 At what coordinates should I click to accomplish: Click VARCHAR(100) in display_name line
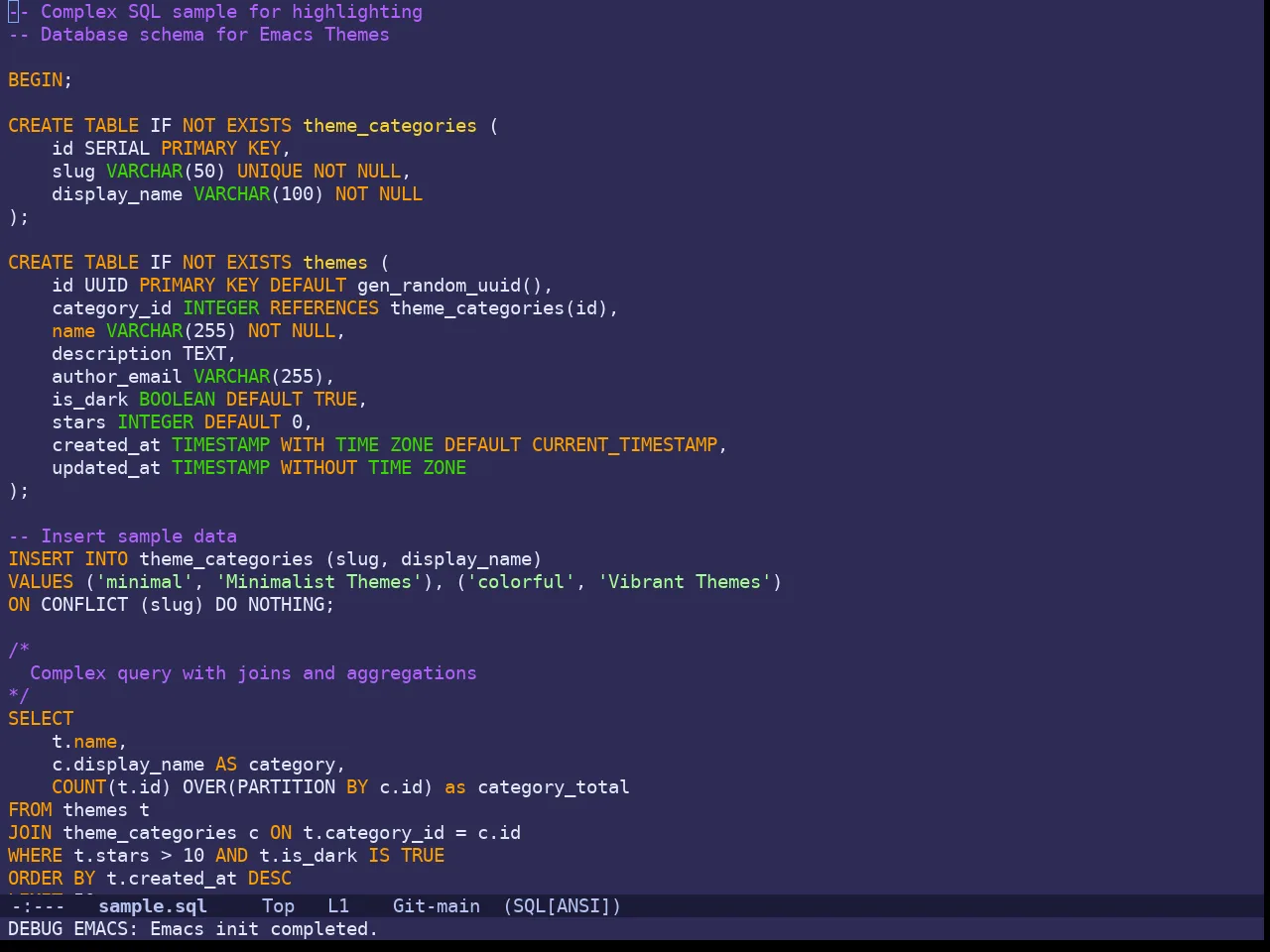point(259,194)
